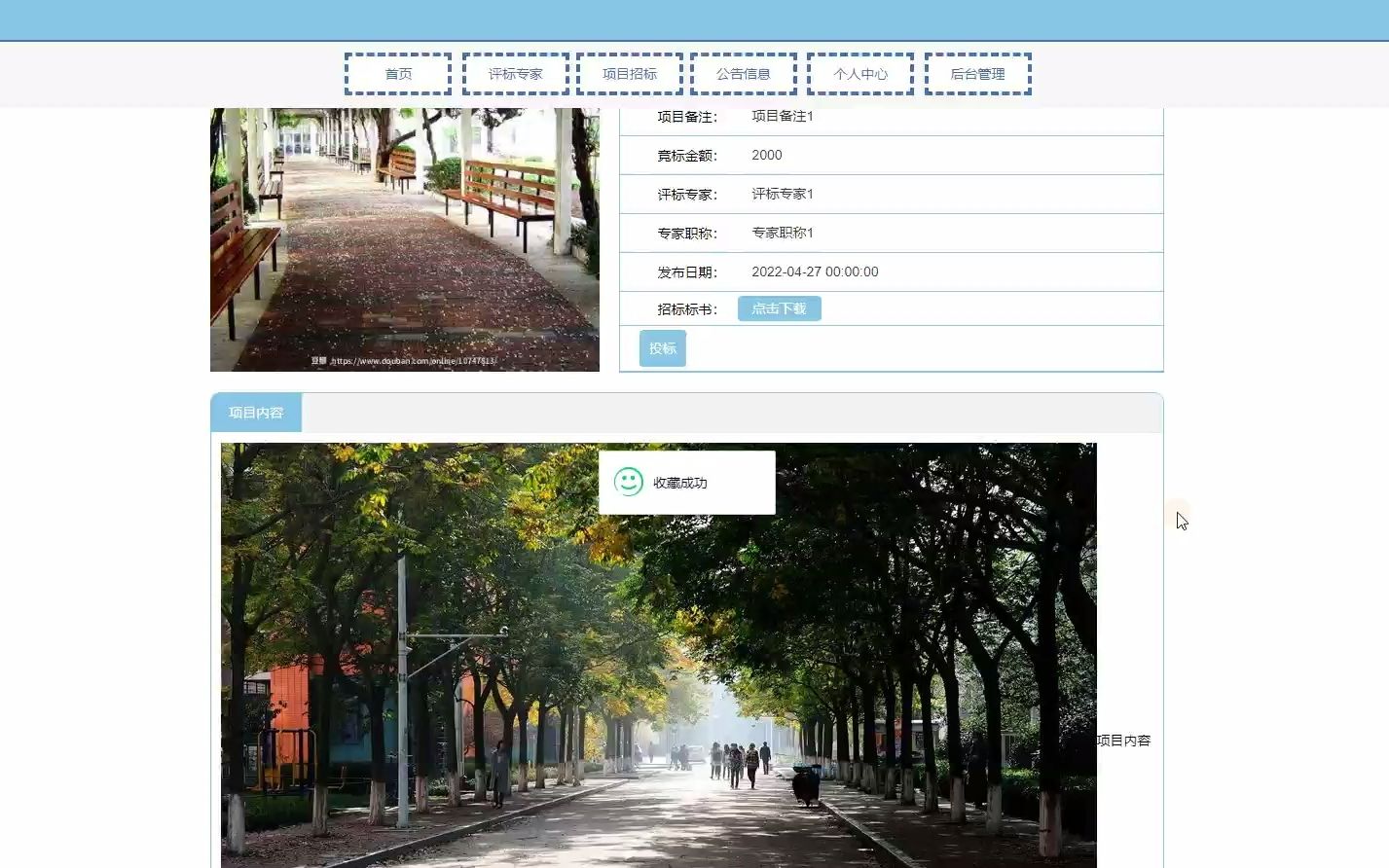Switch to the 项目内容 tab
The image size is (1389, 868).
[255, 412]
